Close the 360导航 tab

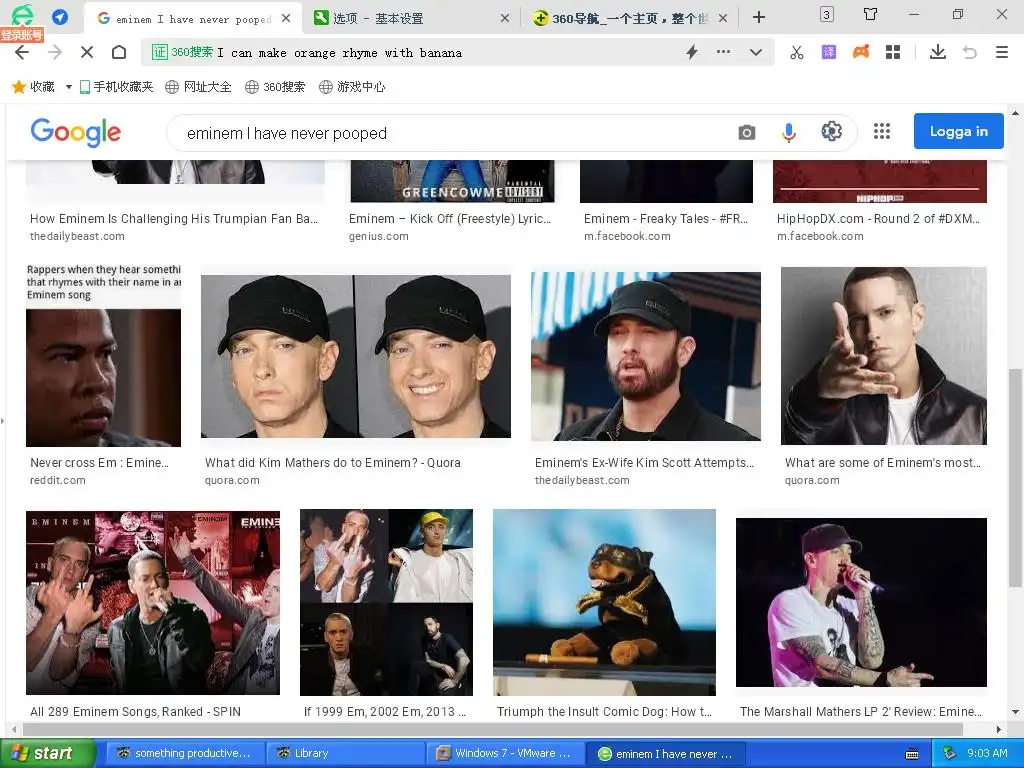[723, 18]
